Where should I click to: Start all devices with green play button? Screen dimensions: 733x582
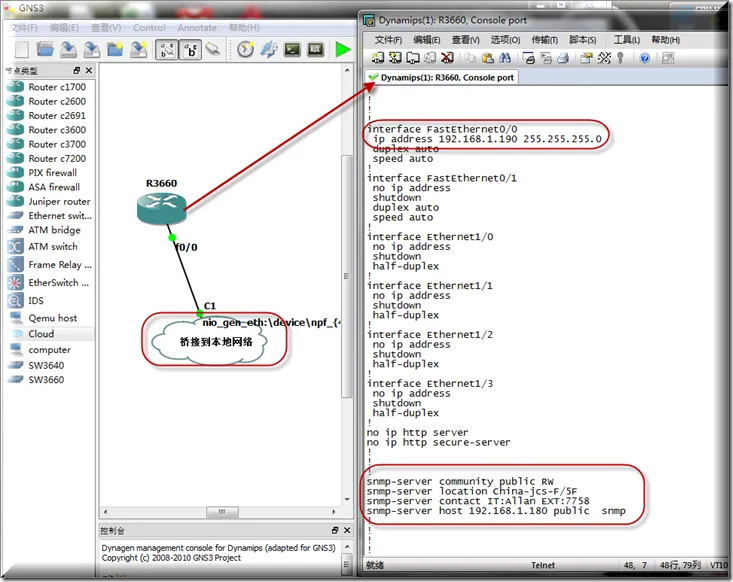pos(343,49)
